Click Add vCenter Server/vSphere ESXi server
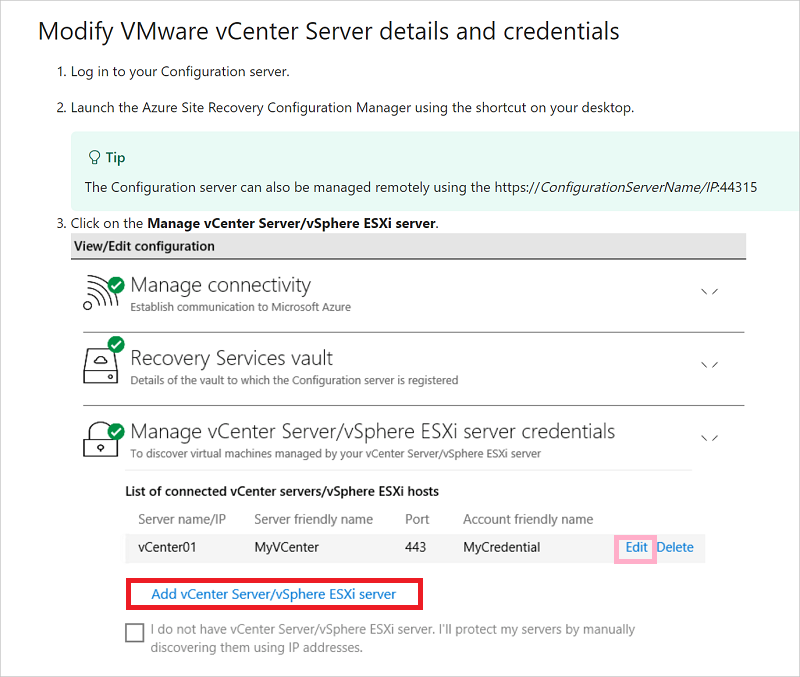This screenshot has width=800, height=677. pos(274,593)
